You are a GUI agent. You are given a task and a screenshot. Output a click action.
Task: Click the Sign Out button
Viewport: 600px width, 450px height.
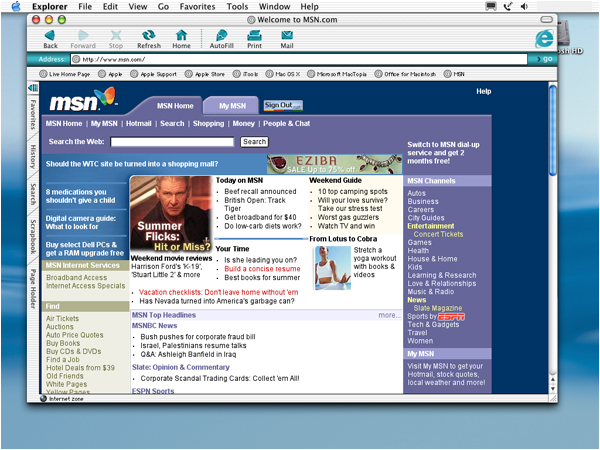283,105
